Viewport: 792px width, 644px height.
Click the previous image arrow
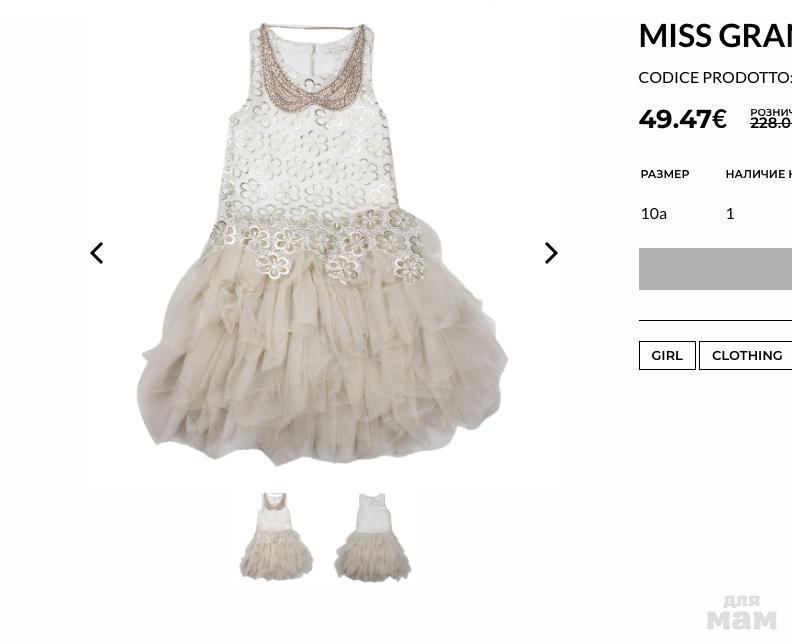click(97, 253)
